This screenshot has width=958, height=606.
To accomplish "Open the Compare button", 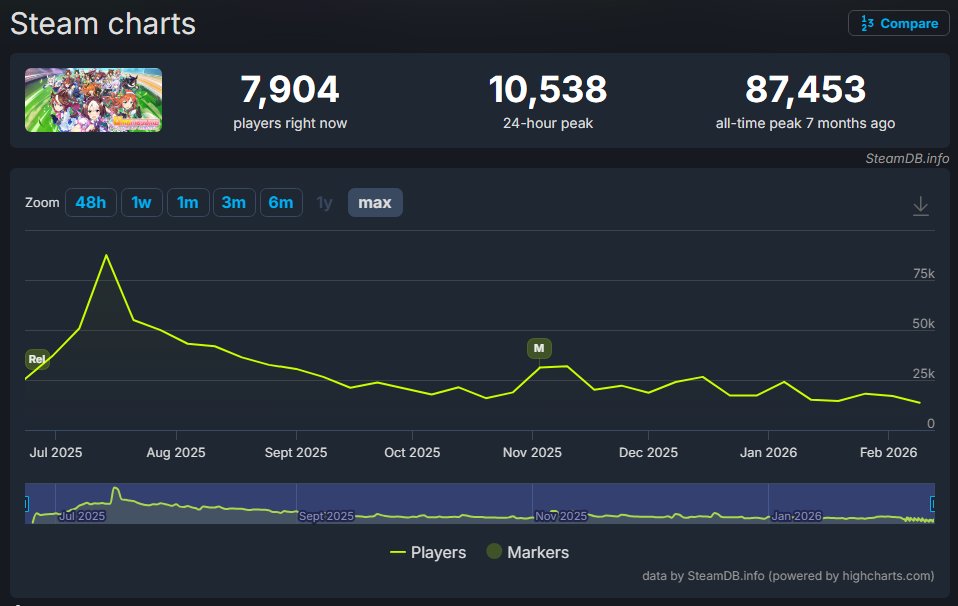I will point(899,23).
